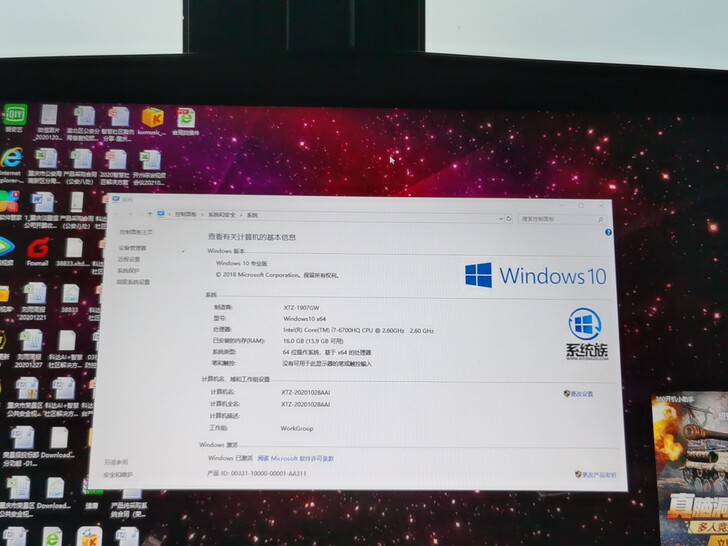
Task: Open the iQIYI desktop shortcut
Action: (x=14, y=116)
